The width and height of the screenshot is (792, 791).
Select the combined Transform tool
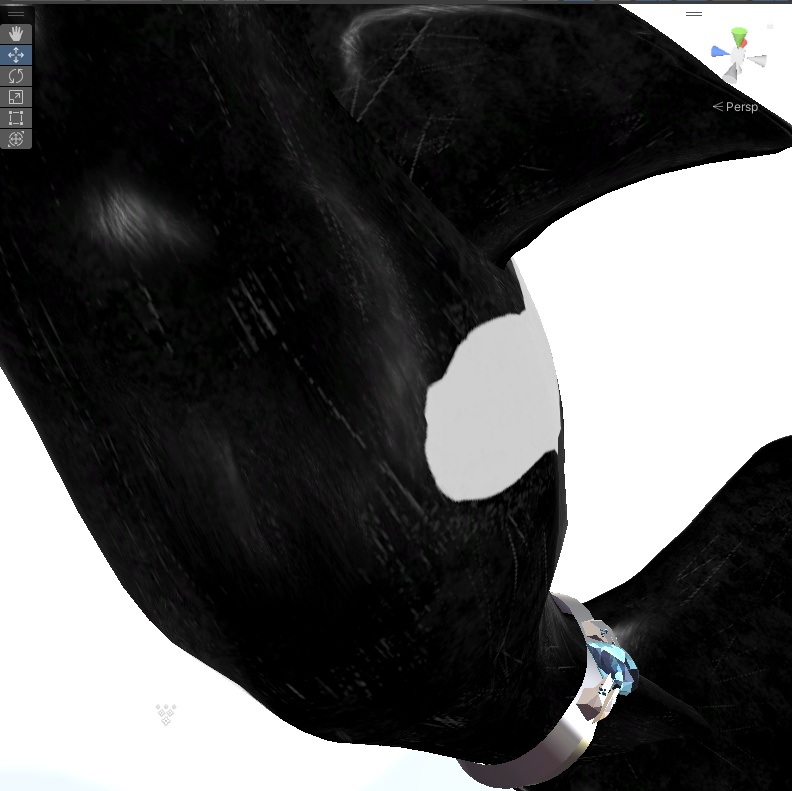click(16, 138)
